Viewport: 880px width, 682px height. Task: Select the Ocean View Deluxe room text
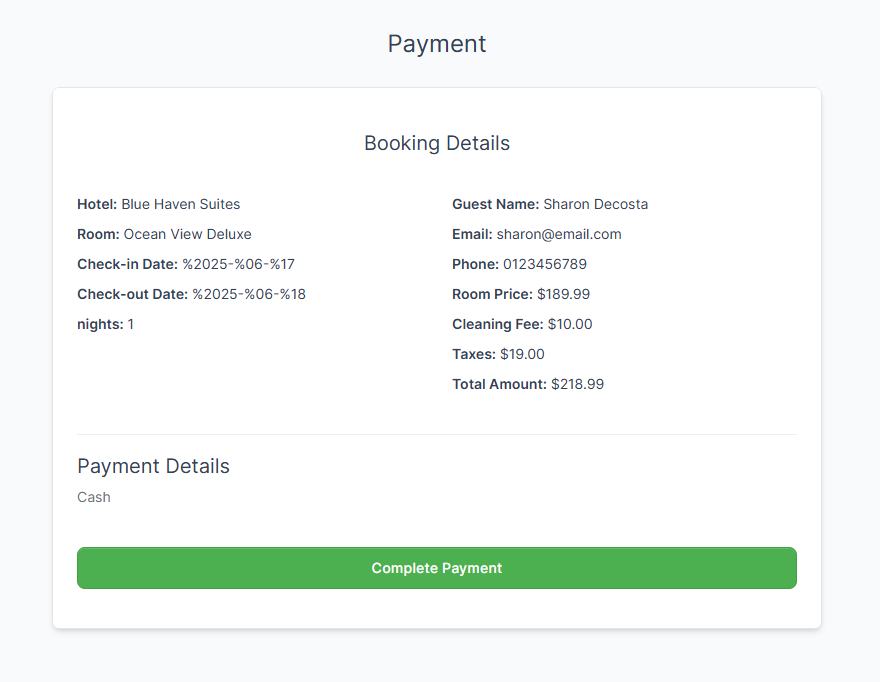(x=187, y=234)
